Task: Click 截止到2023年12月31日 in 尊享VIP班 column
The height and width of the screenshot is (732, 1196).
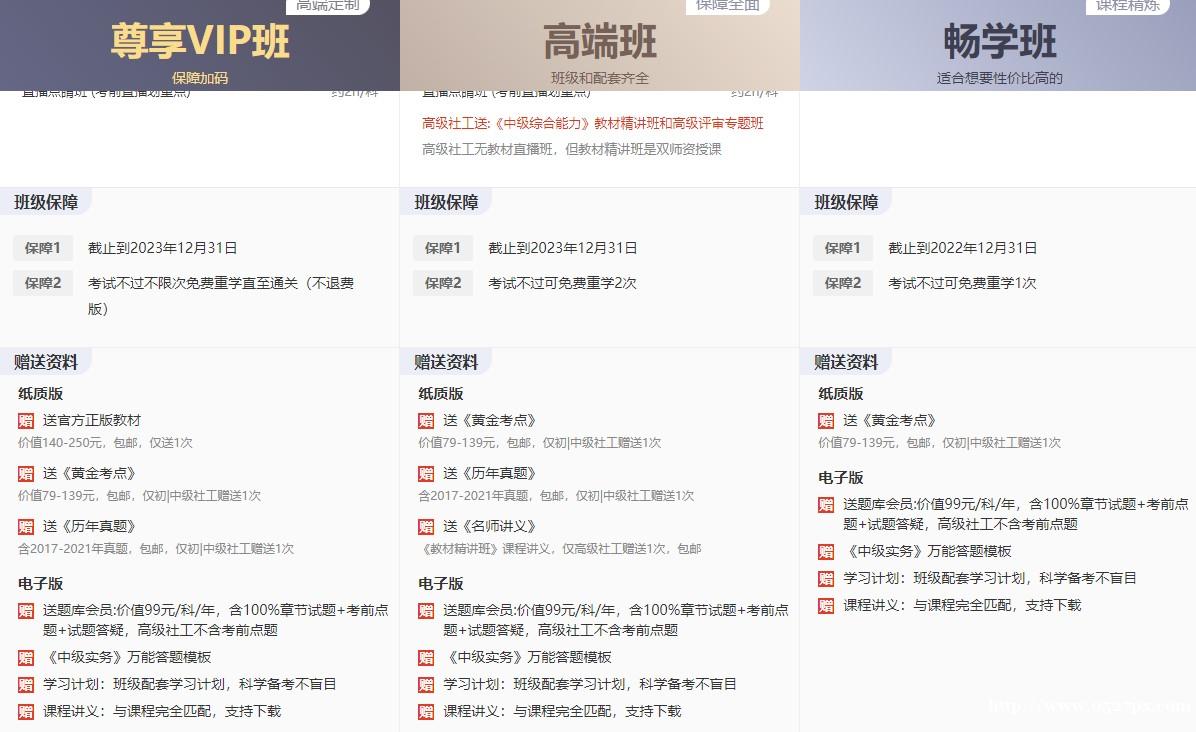Action: (x=162, y=249)
